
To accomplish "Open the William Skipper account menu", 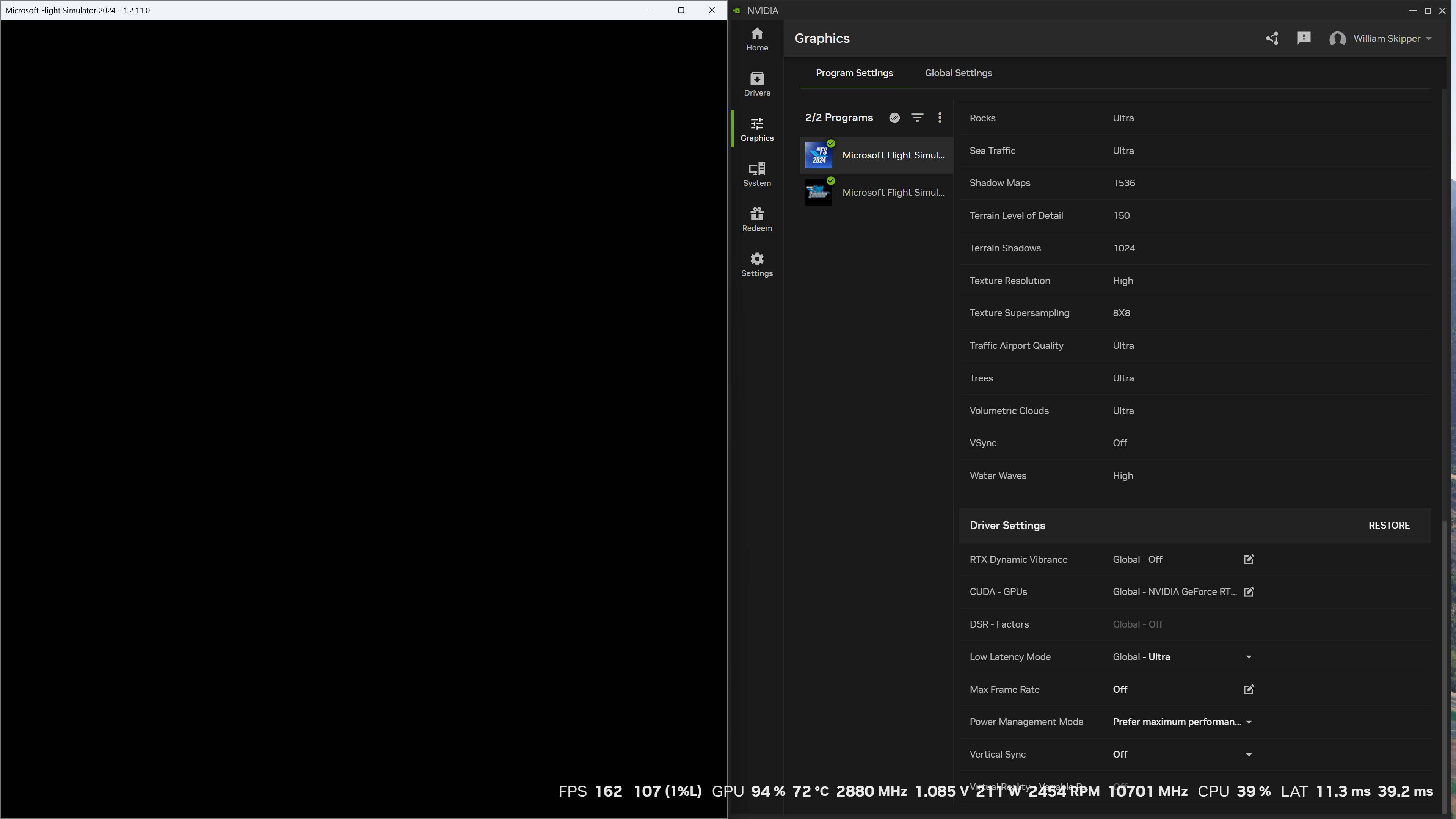I will click(x=1381, y=38).
